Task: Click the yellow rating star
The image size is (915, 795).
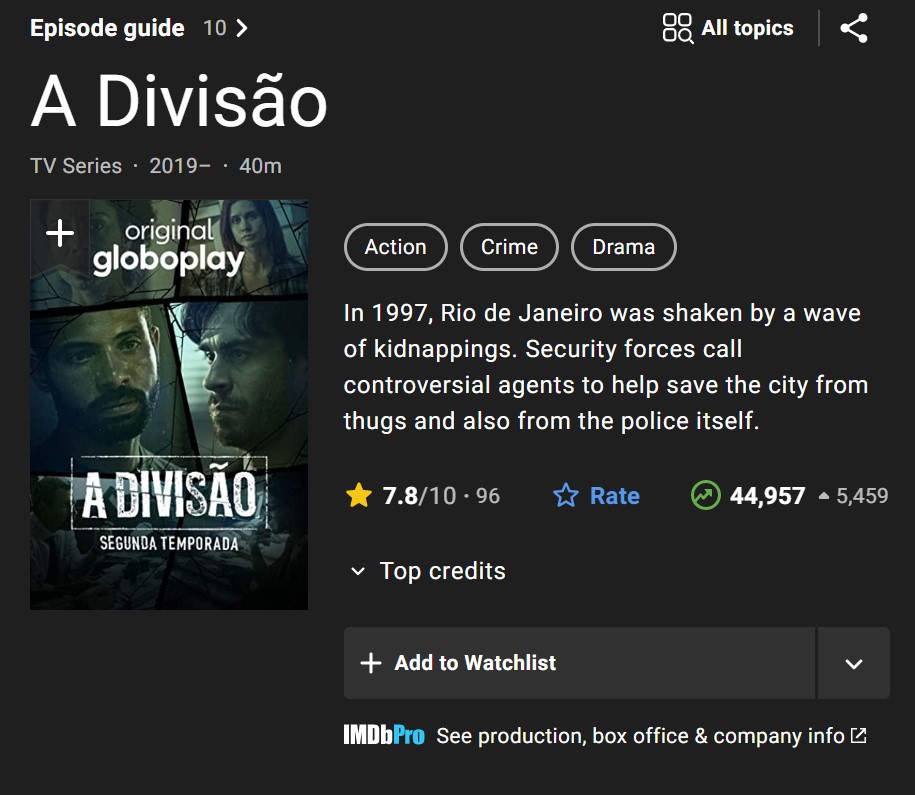Action: click(x=358, y=496)
